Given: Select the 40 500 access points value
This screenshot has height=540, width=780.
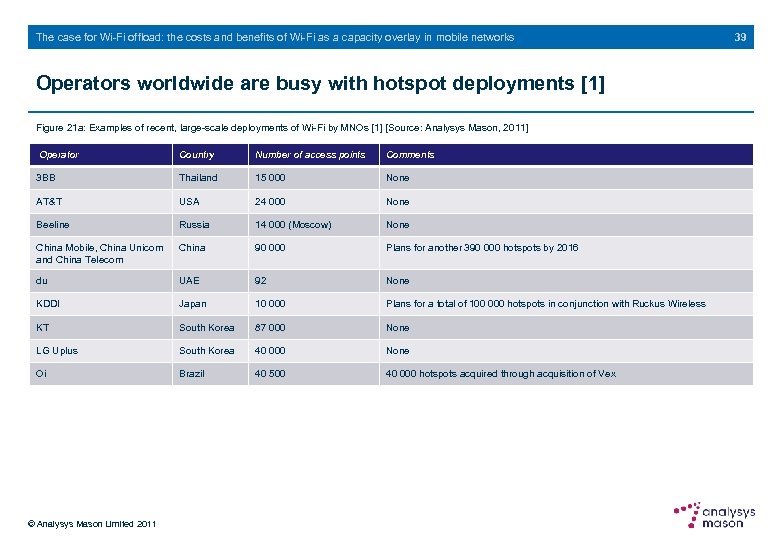Looking at the screenshot, I should click(x=270, y=373).
